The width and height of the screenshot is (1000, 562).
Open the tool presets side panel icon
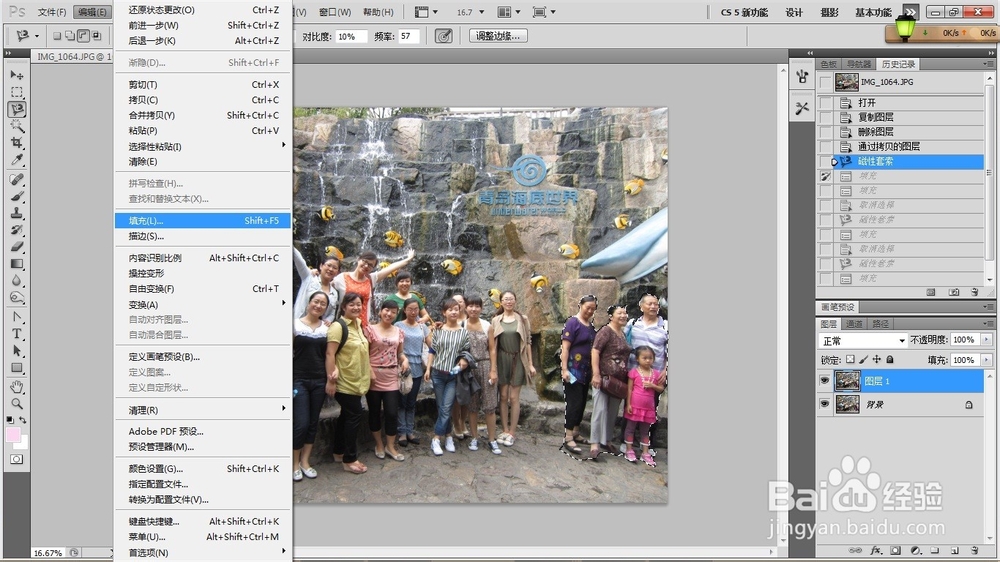click(x=802, y=108)
